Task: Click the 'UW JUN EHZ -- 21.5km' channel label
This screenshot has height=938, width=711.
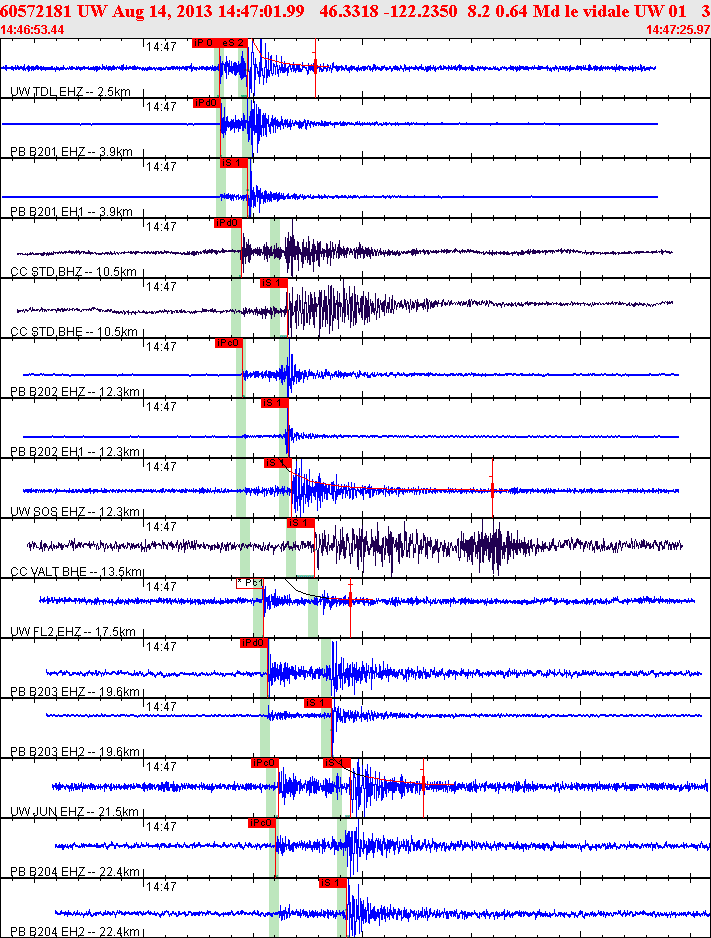Action: click(75, 812)
